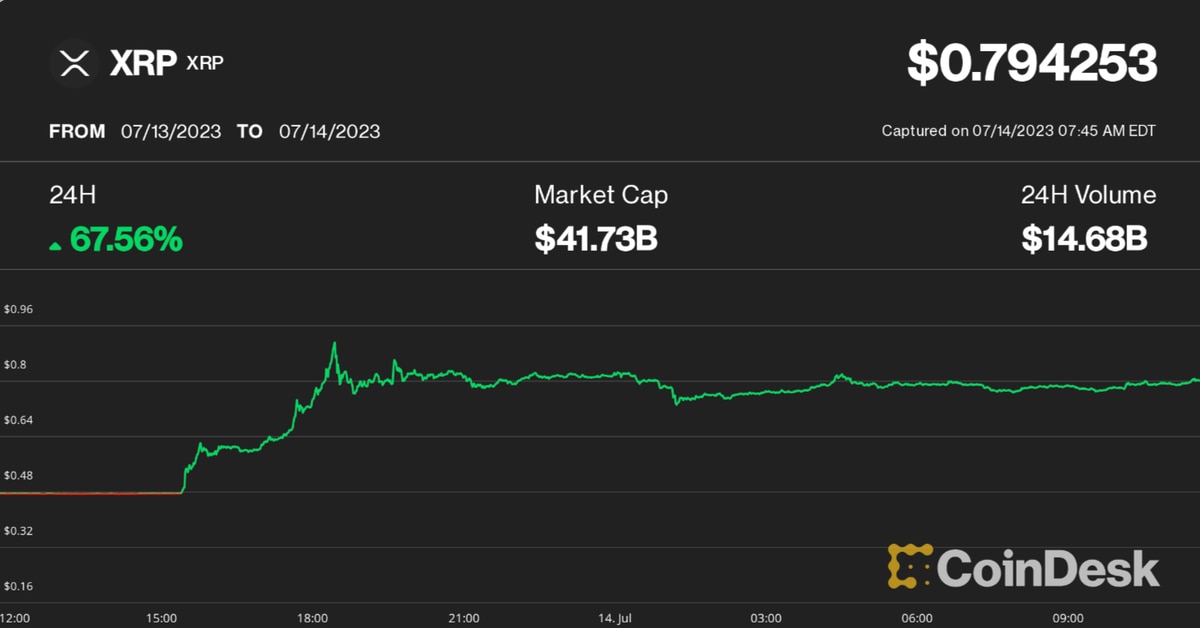Screen dimensions: 1200x628
Task: Click the green up-arrow triangle indicator
Action: (x=55, y=243)
